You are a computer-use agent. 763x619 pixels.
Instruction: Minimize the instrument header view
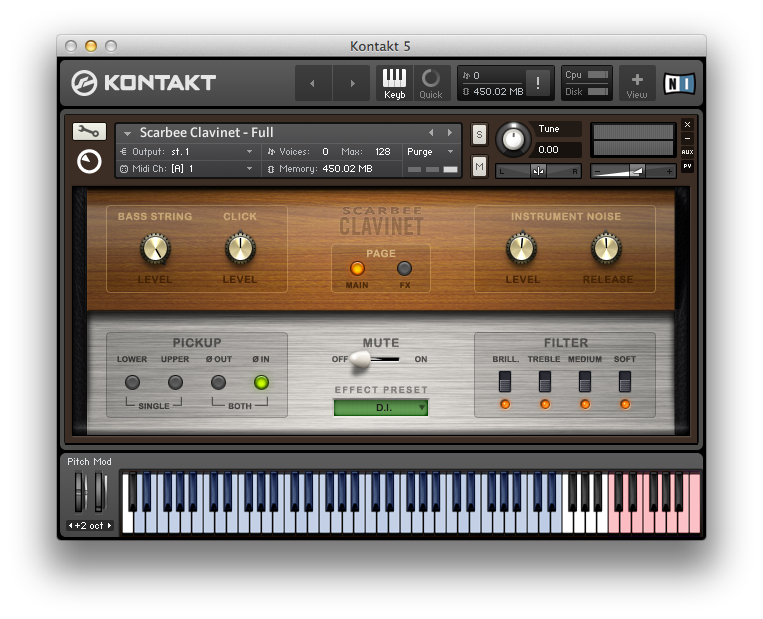coord(688,138)
